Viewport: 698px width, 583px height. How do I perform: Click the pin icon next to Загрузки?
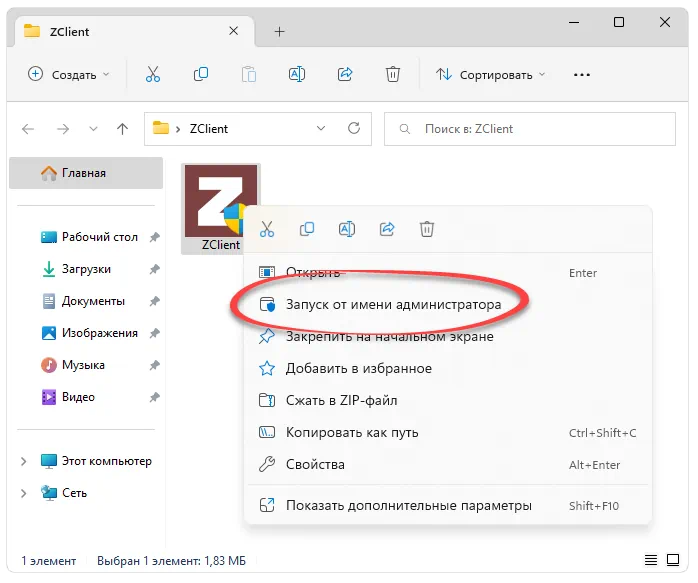click(154, 269)
